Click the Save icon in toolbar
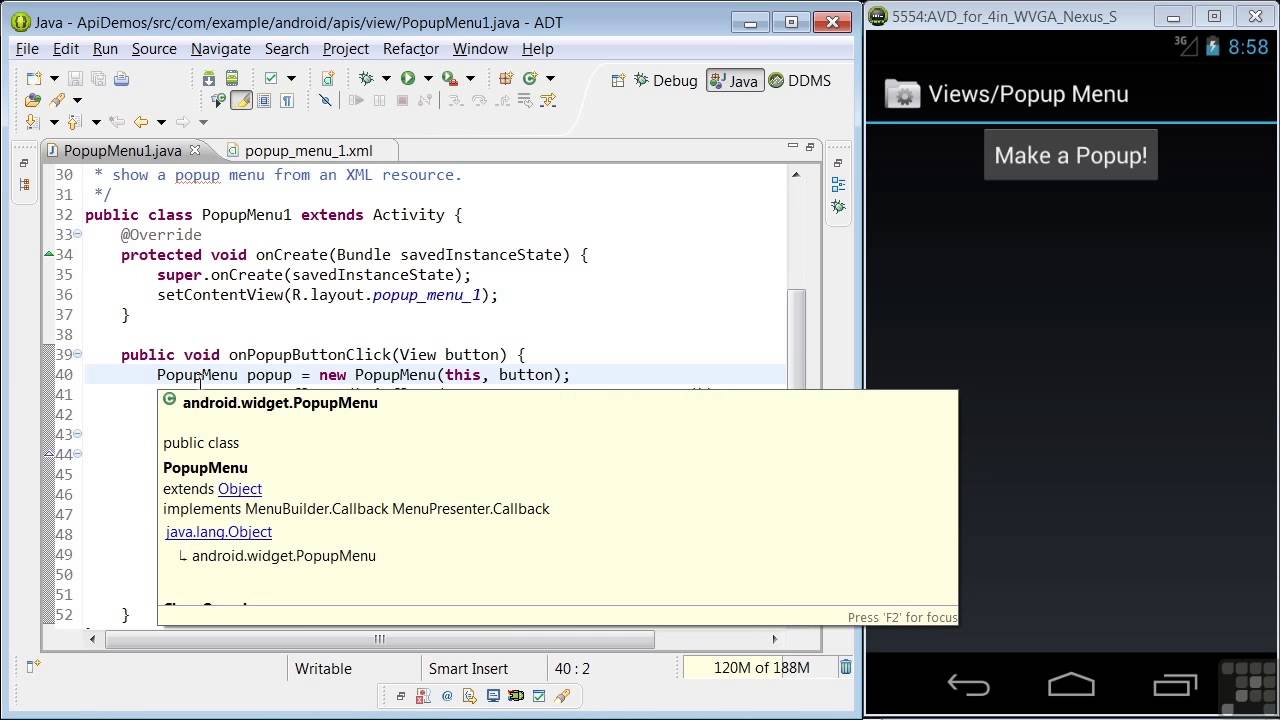The height and width of the screenshot is (720, 1280). [75, 79]
